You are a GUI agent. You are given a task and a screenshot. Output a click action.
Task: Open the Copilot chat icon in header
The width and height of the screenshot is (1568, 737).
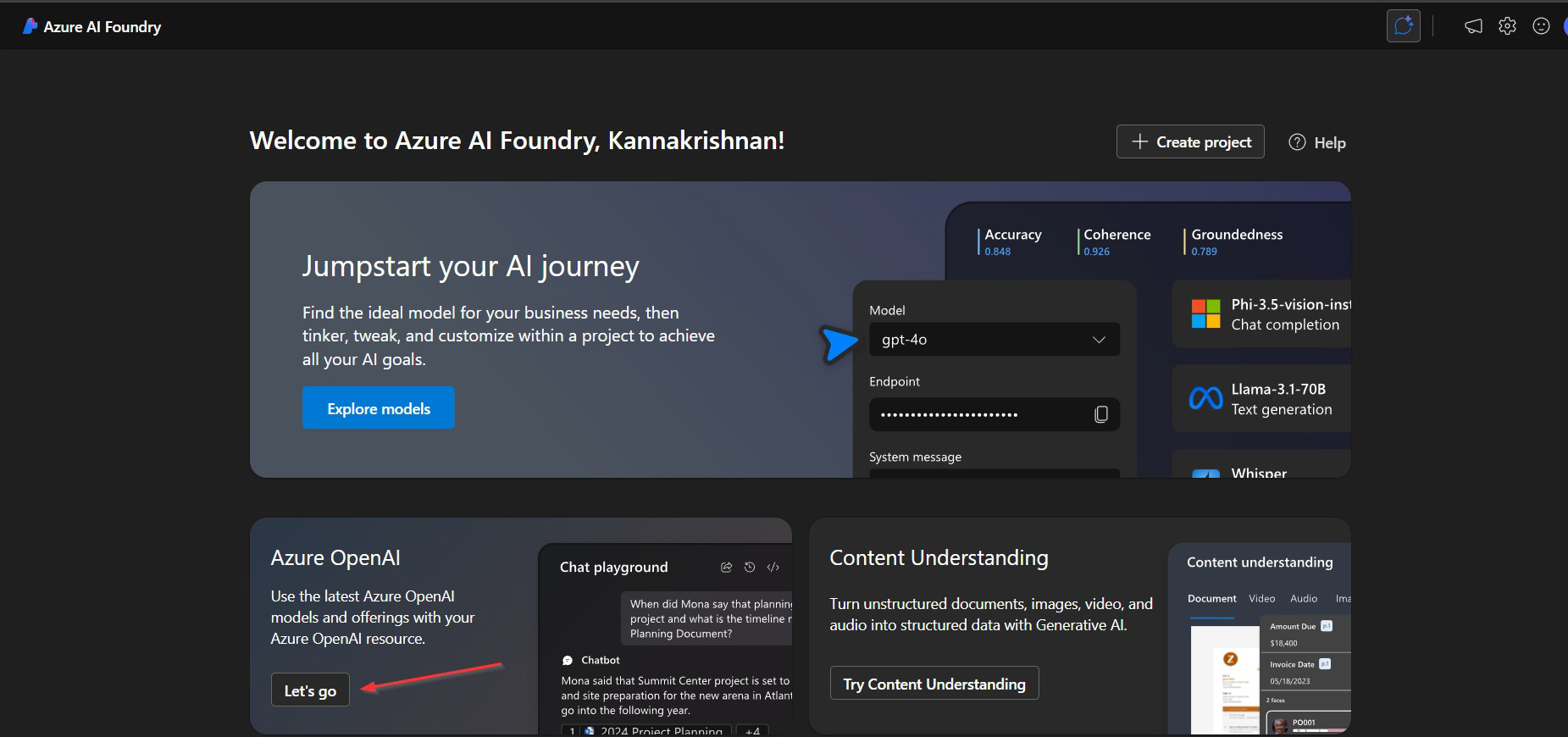1403,25
